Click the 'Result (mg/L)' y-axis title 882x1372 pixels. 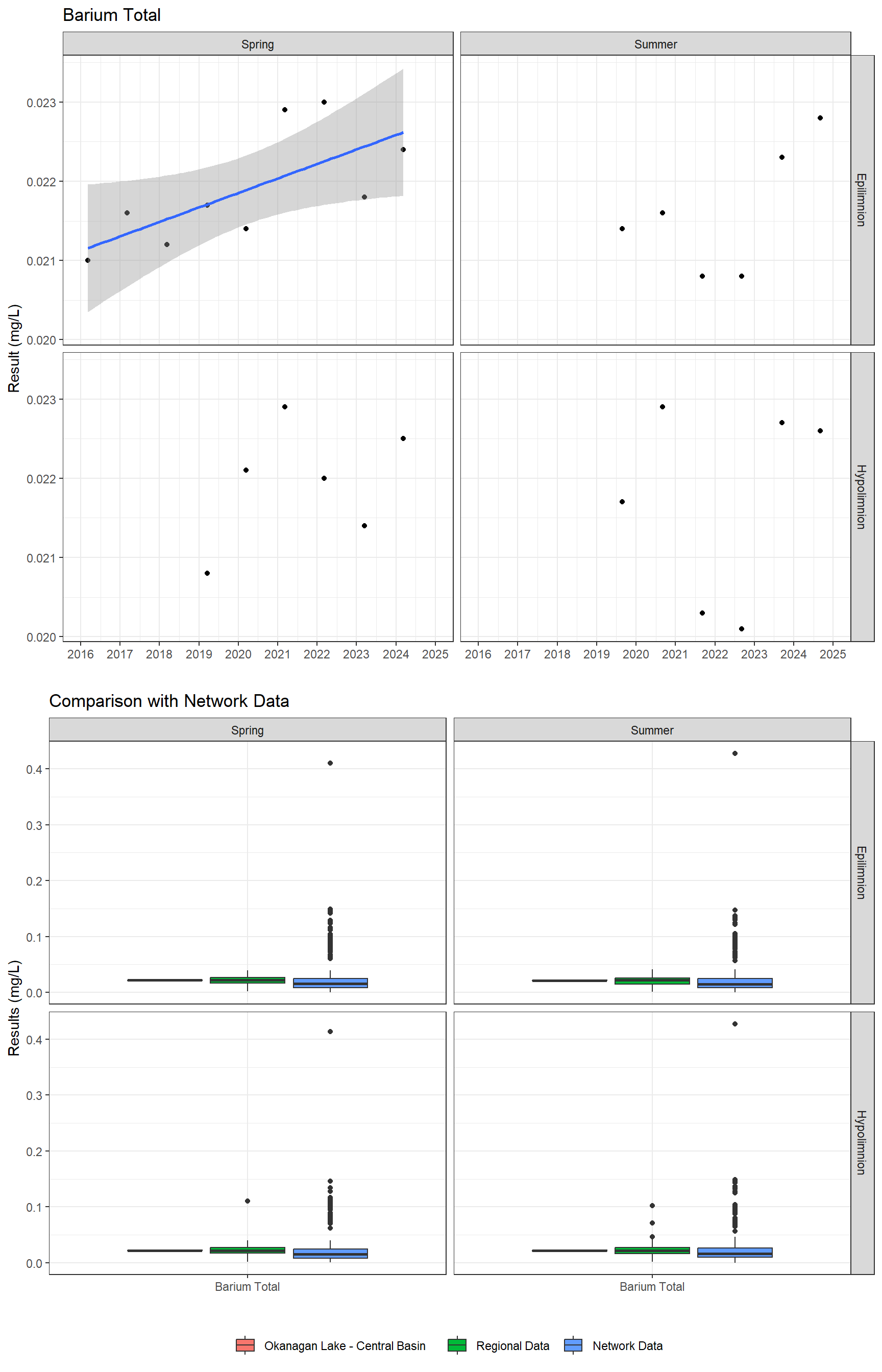click(14, 348)
